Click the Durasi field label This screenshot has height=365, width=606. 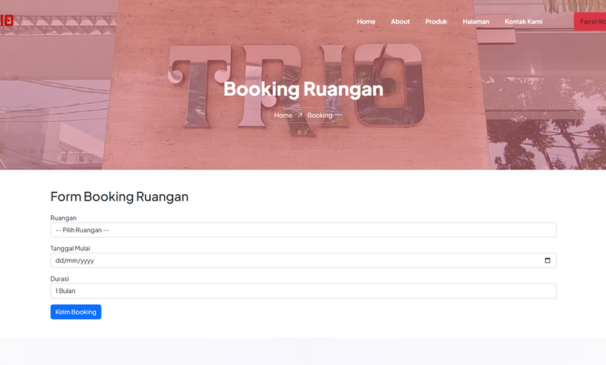point(60,279)
